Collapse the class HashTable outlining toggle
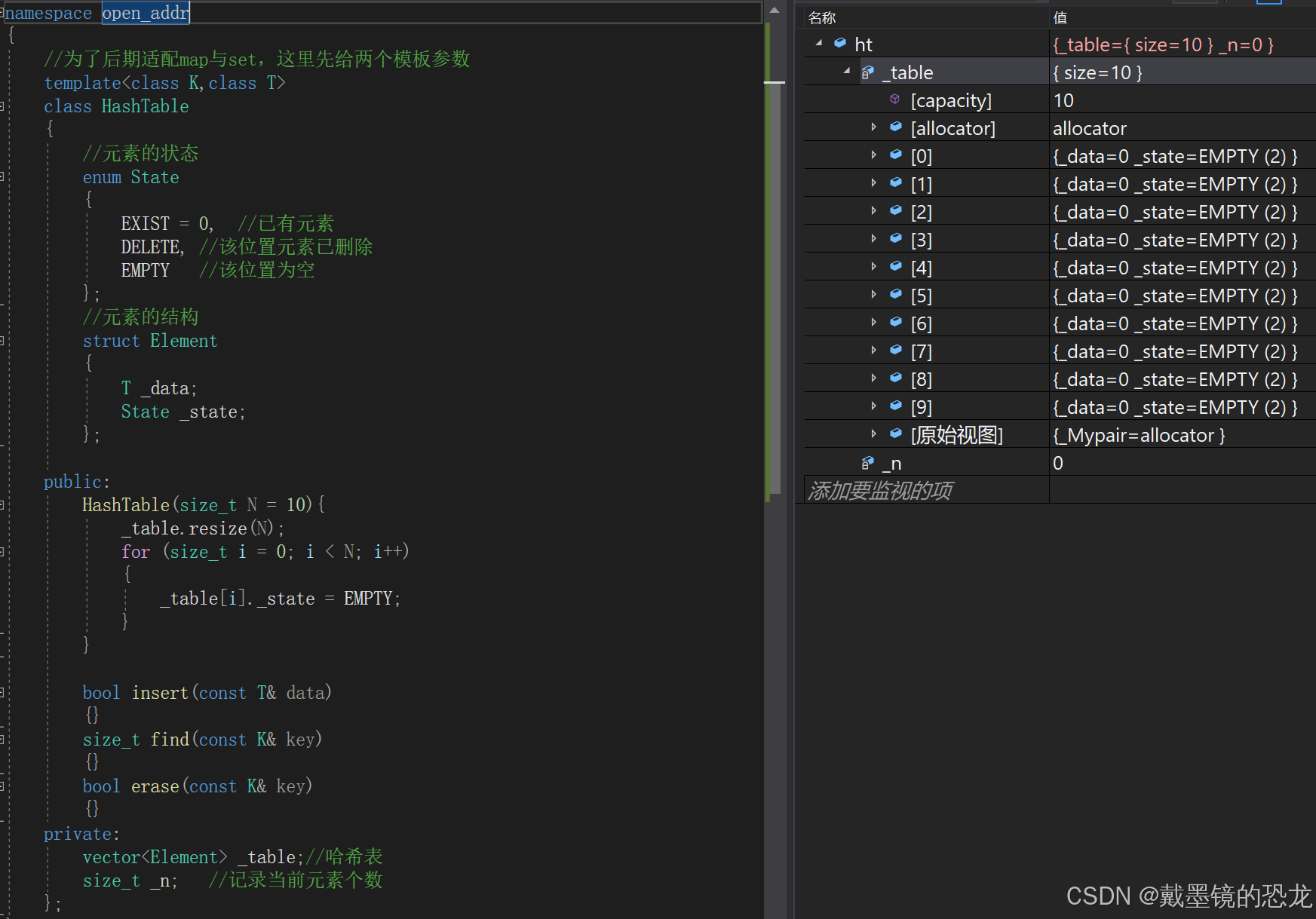This screenshot has height=919, width=1316. (2, 106)
